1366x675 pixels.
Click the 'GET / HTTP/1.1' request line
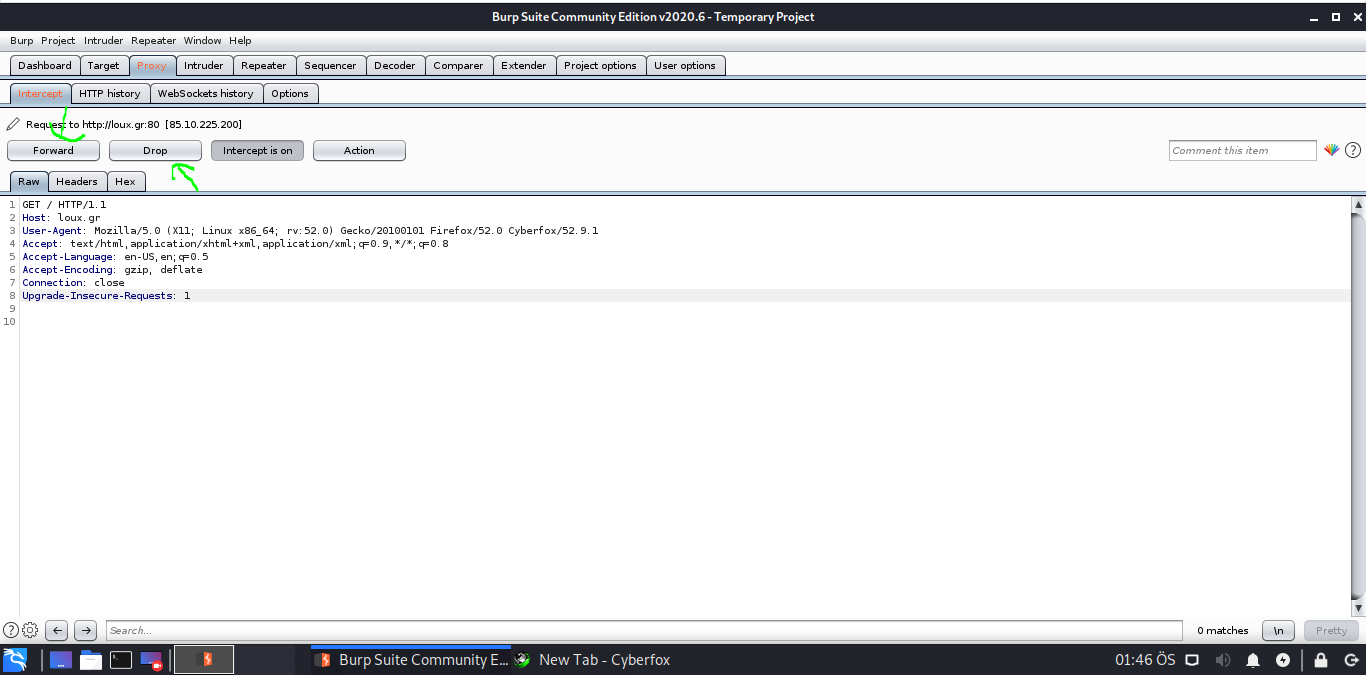pyautogui.click(x=64, y=204)
